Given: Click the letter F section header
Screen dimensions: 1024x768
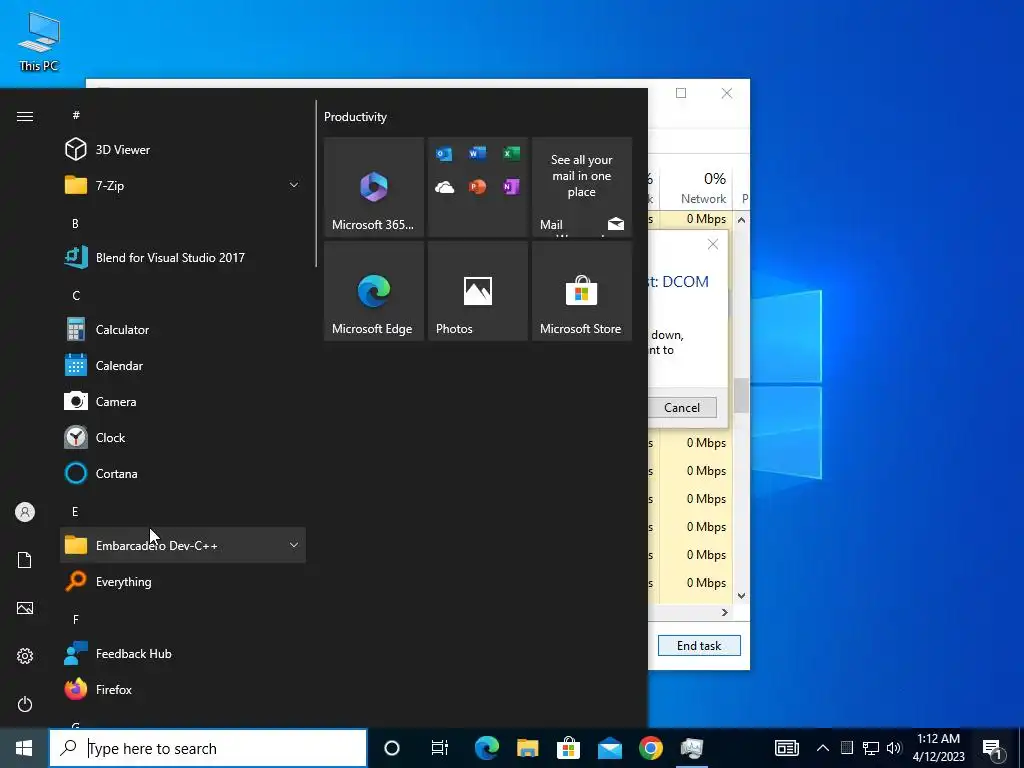Looking at the screenshot, I should click(76, 619).
